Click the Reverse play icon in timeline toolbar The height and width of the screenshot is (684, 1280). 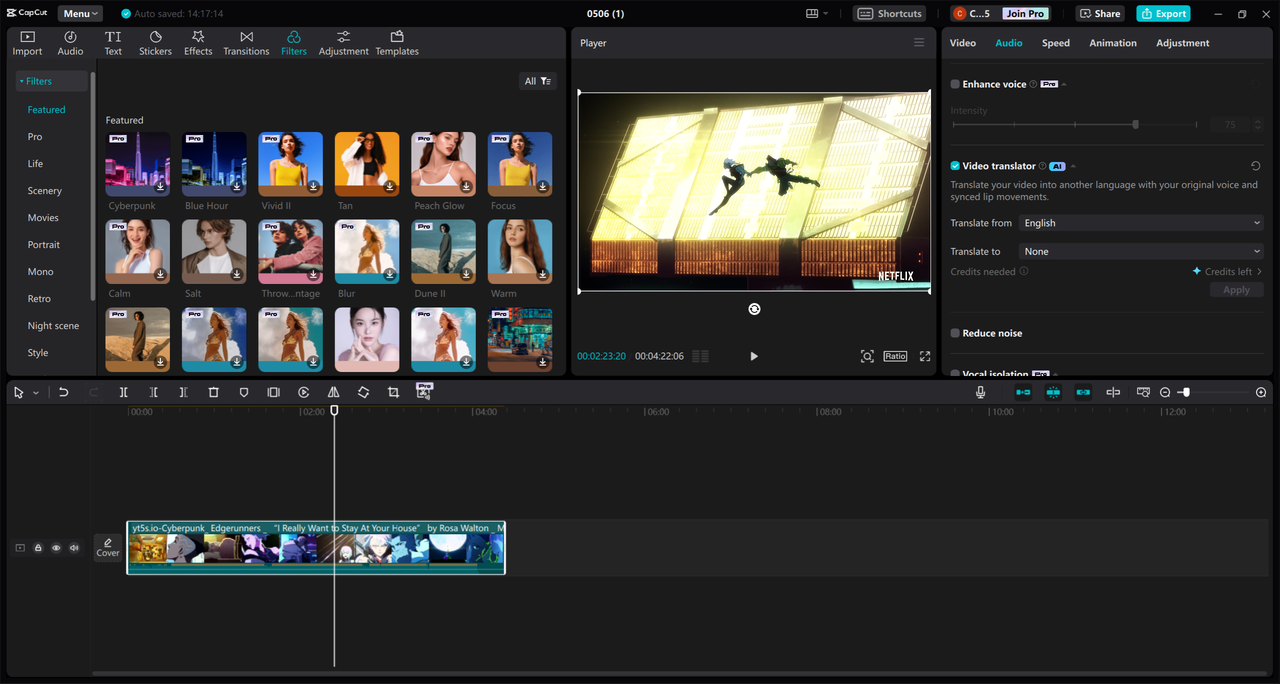point(303,393)
